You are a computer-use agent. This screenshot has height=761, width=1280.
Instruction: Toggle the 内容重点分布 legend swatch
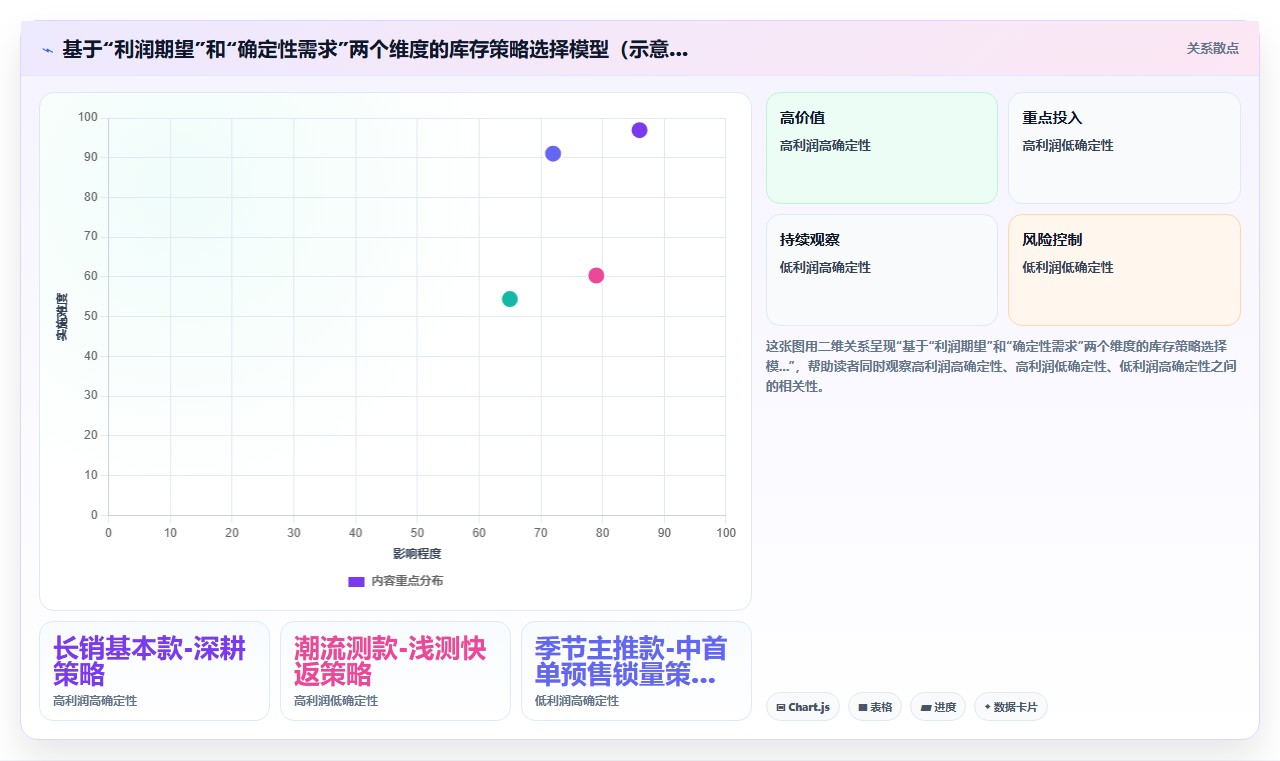pyautogui.click(x=356, y=581)
